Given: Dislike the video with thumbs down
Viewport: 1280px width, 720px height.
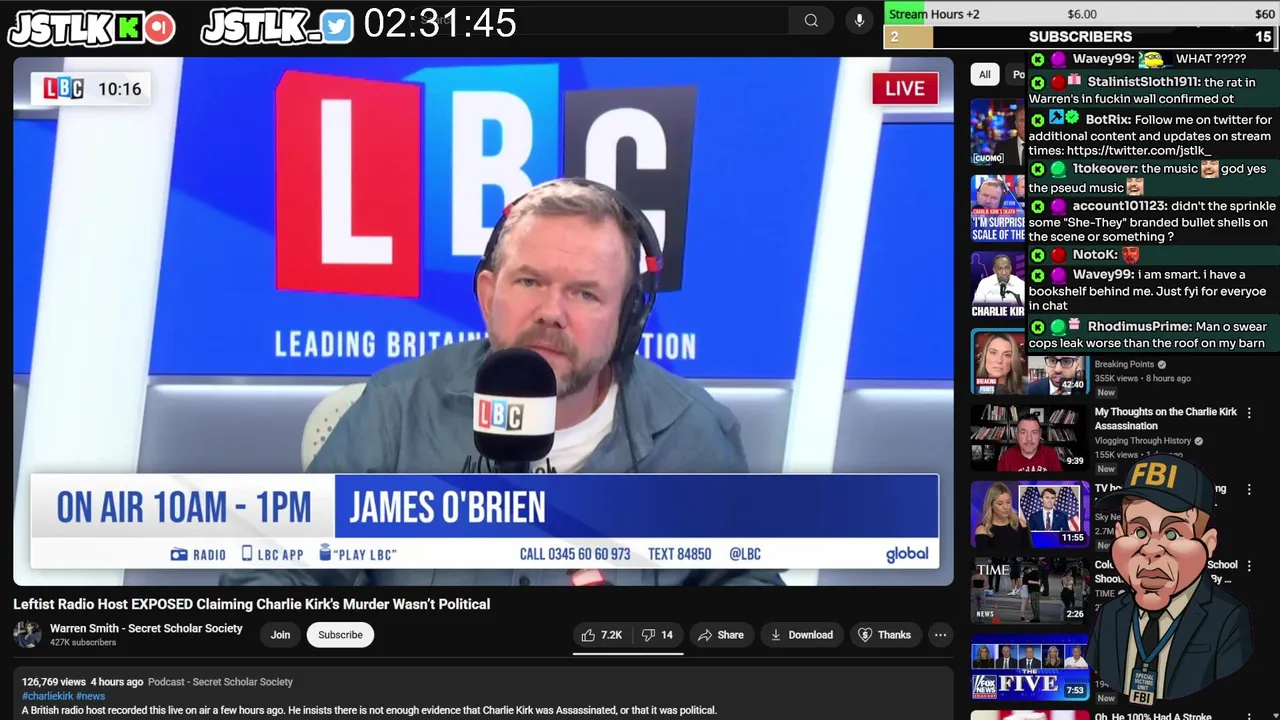Looking at the screenshot, I should pyautogui.click(x=657, y=635).
